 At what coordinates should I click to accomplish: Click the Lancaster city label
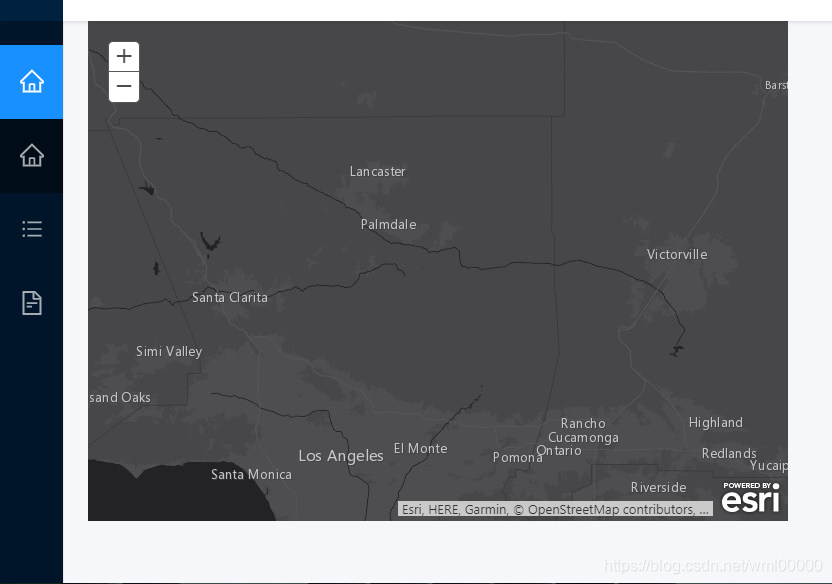[x=377, y=172]
